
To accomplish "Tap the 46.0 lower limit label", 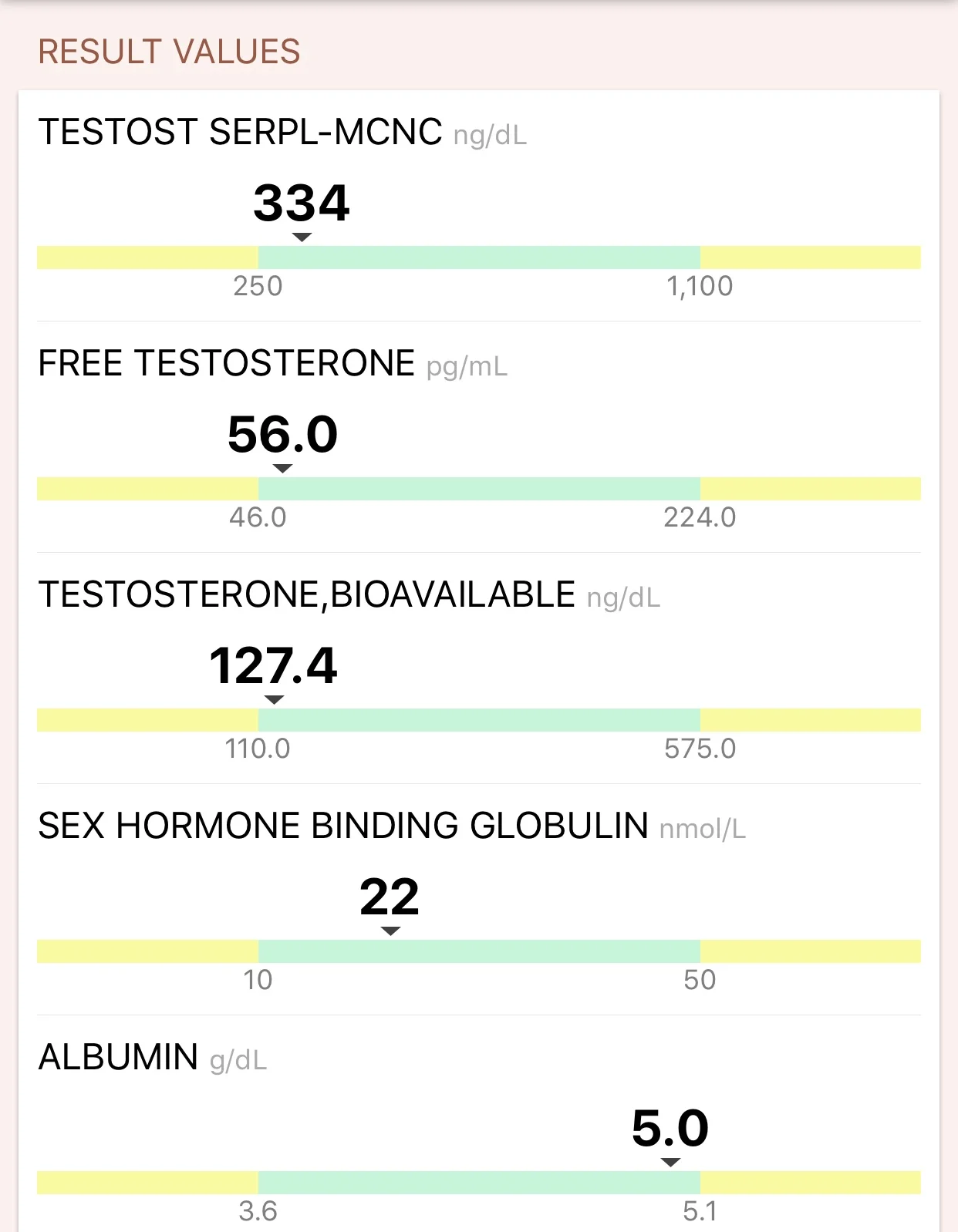I will [x=258, y=517].
